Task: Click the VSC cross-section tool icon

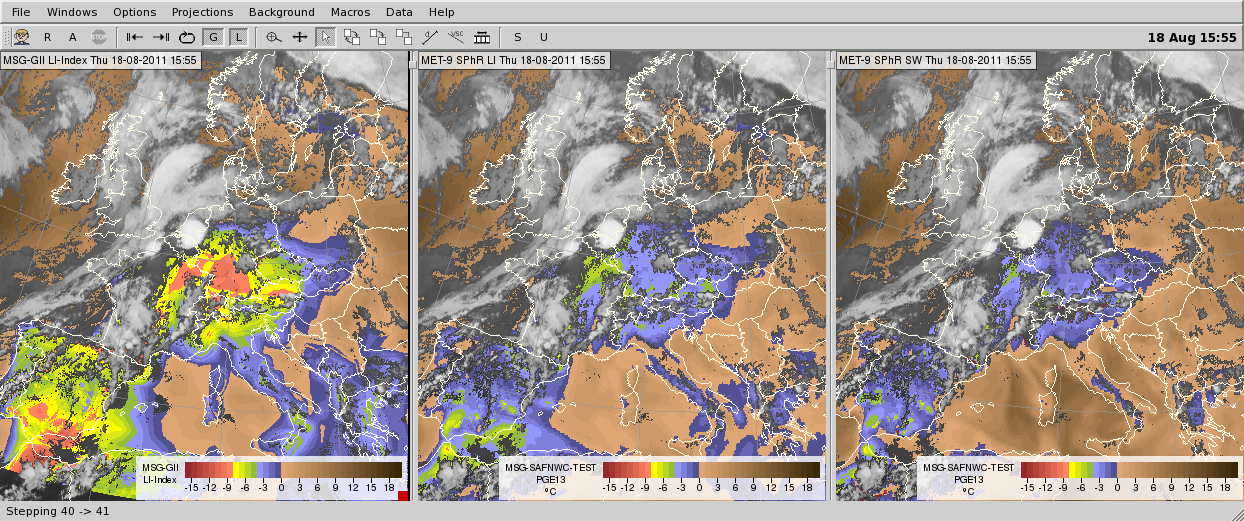Action: [x=456, y=37]
